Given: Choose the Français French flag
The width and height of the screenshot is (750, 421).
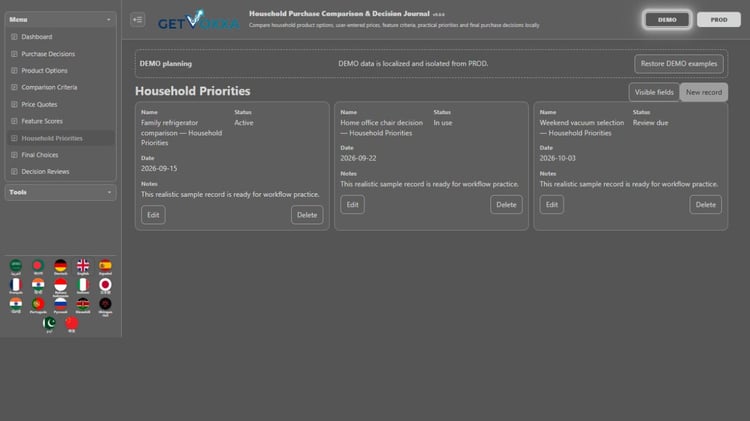Looking at the screenshot, I should coord(16,286).
